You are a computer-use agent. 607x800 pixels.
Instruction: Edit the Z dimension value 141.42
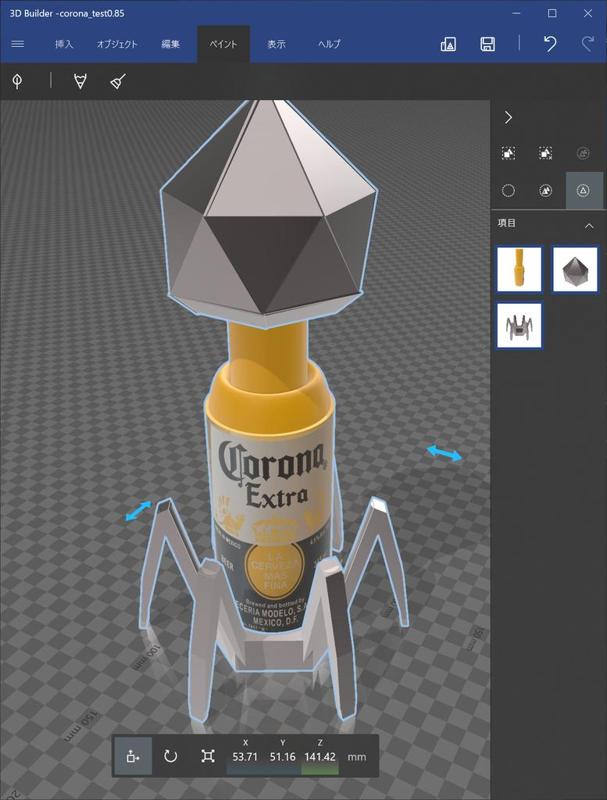pyautogui.click(x=320, y=757)
